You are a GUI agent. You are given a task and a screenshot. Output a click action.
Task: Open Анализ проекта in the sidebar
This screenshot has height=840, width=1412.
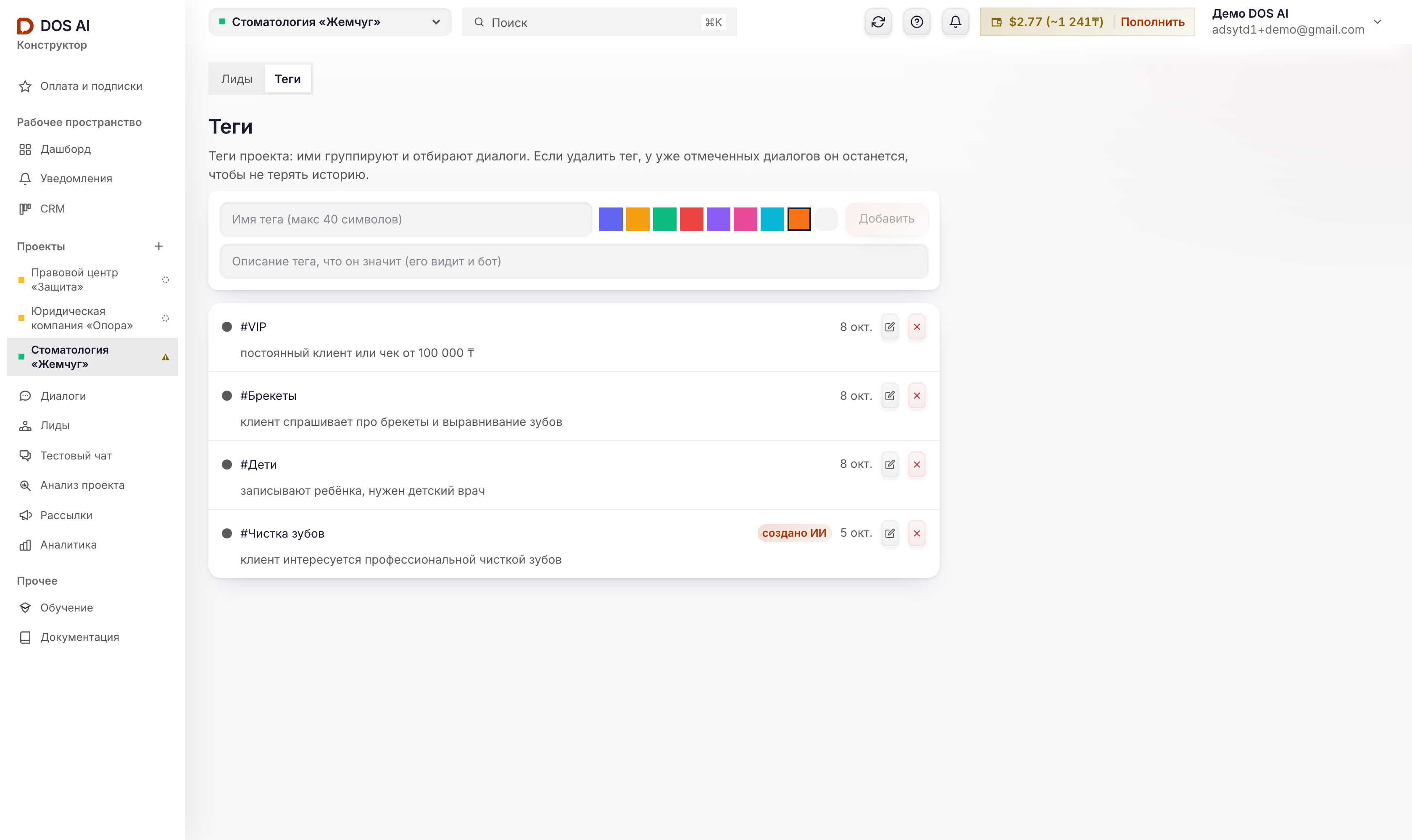[92, 485]
